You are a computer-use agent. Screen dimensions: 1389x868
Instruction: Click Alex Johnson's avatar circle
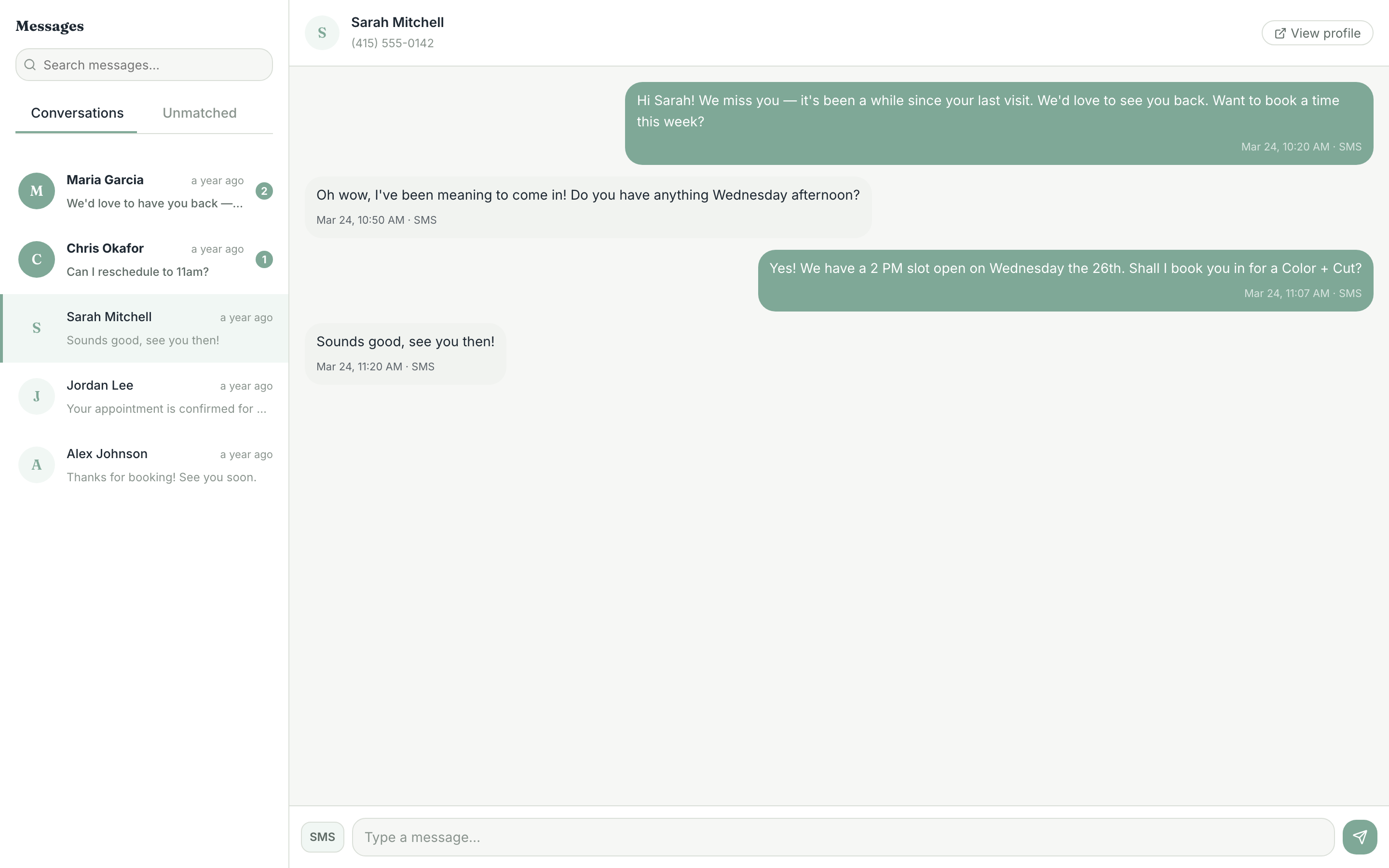[36, 464]
